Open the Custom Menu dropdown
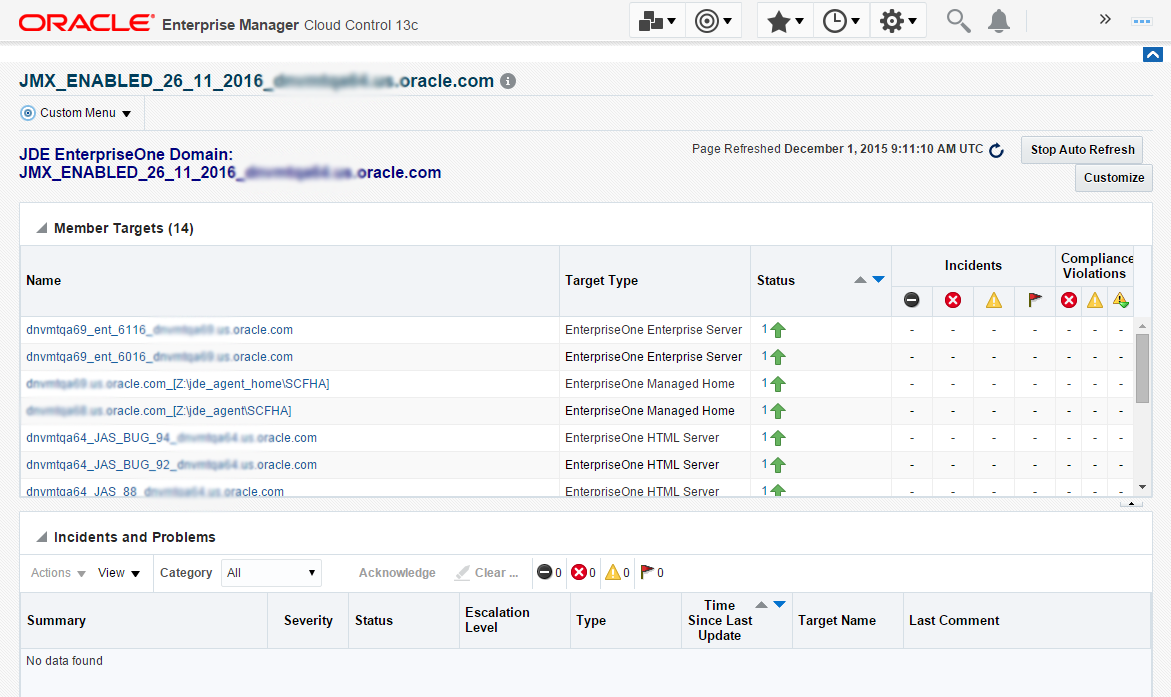This screenshot has width=1171, height=697. (x=77, y=113)
